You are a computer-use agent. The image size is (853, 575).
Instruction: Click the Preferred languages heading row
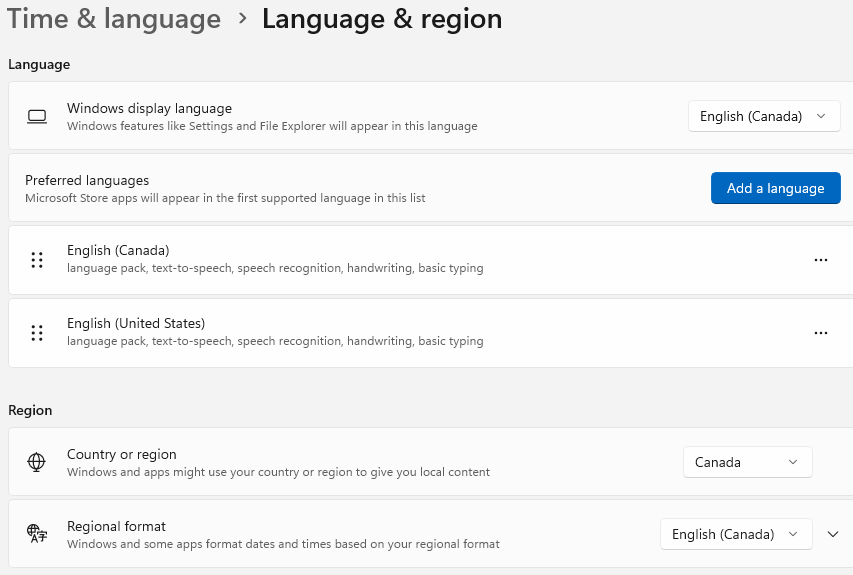pyautogui.click(x=431, y=188)
